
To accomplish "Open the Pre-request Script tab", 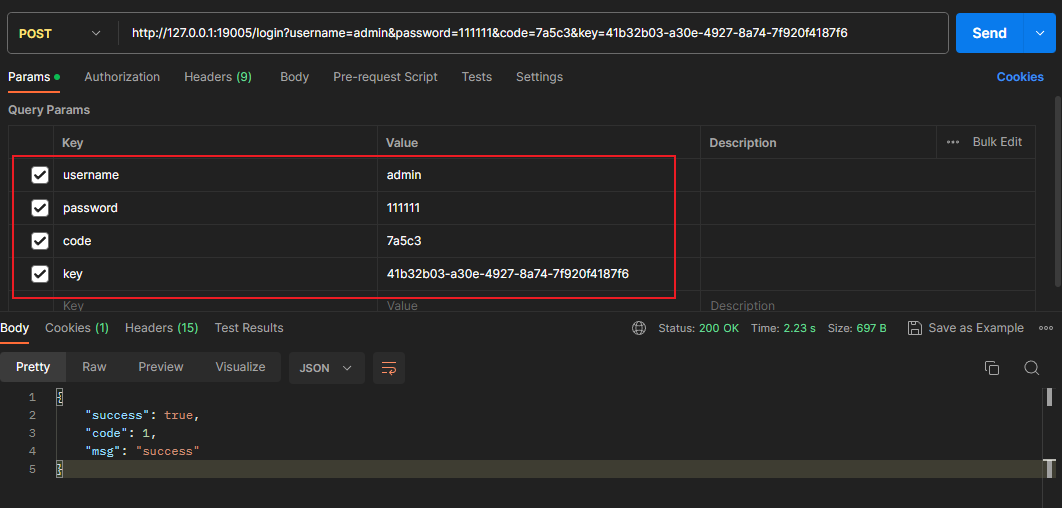I will [x=385, y=77].
